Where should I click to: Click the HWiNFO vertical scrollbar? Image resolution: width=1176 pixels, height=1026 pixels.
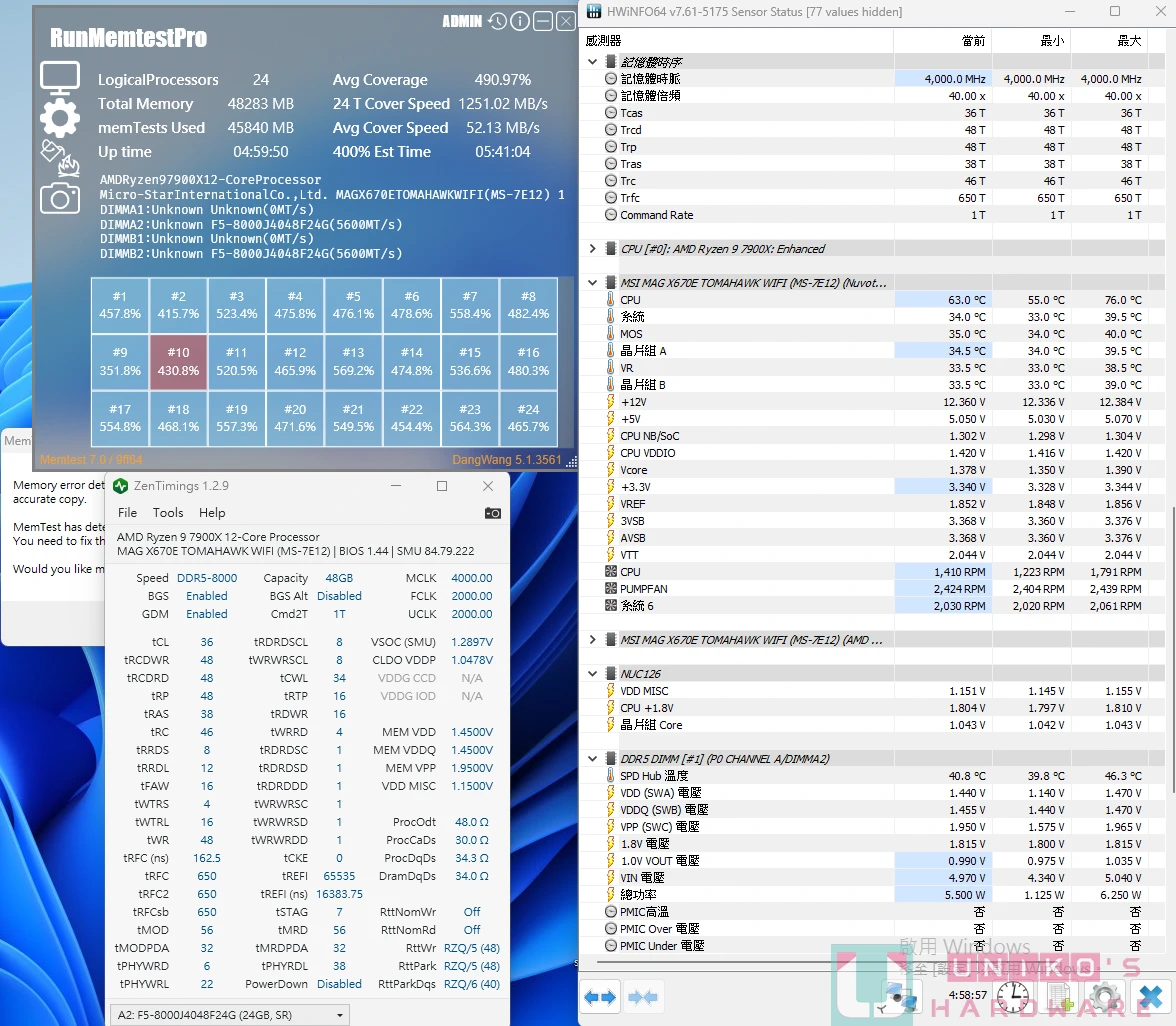[1172, 649]
